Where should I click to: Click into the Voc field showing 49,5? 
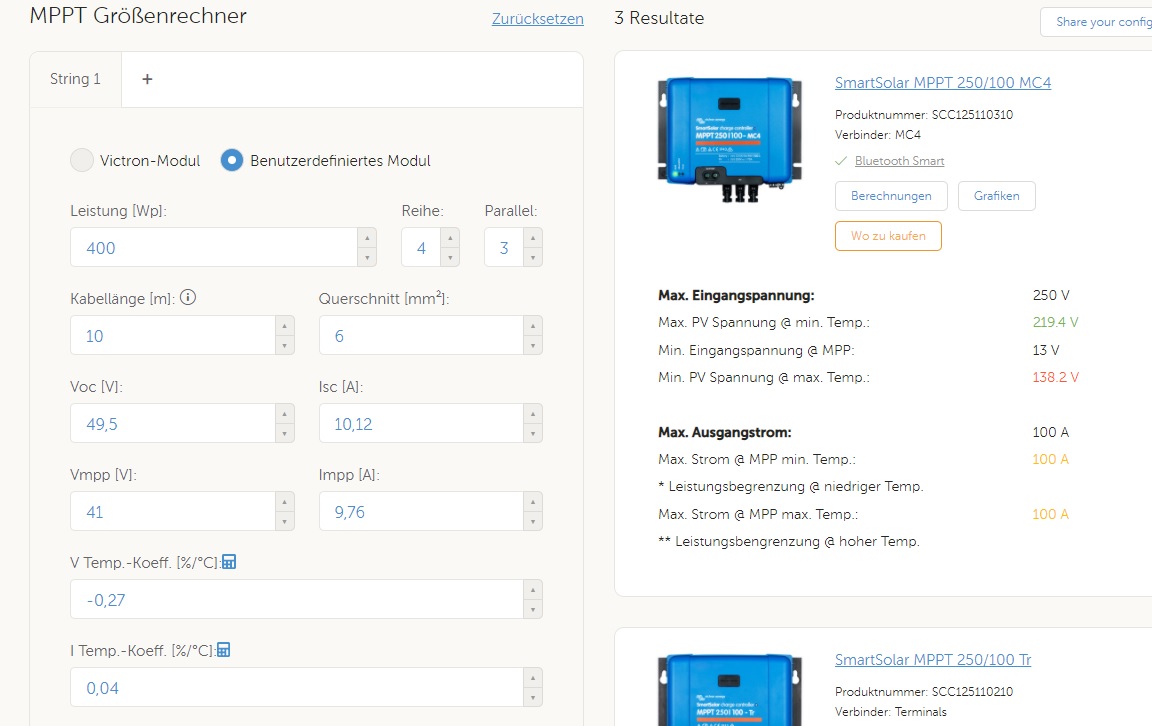pos(173,424)
